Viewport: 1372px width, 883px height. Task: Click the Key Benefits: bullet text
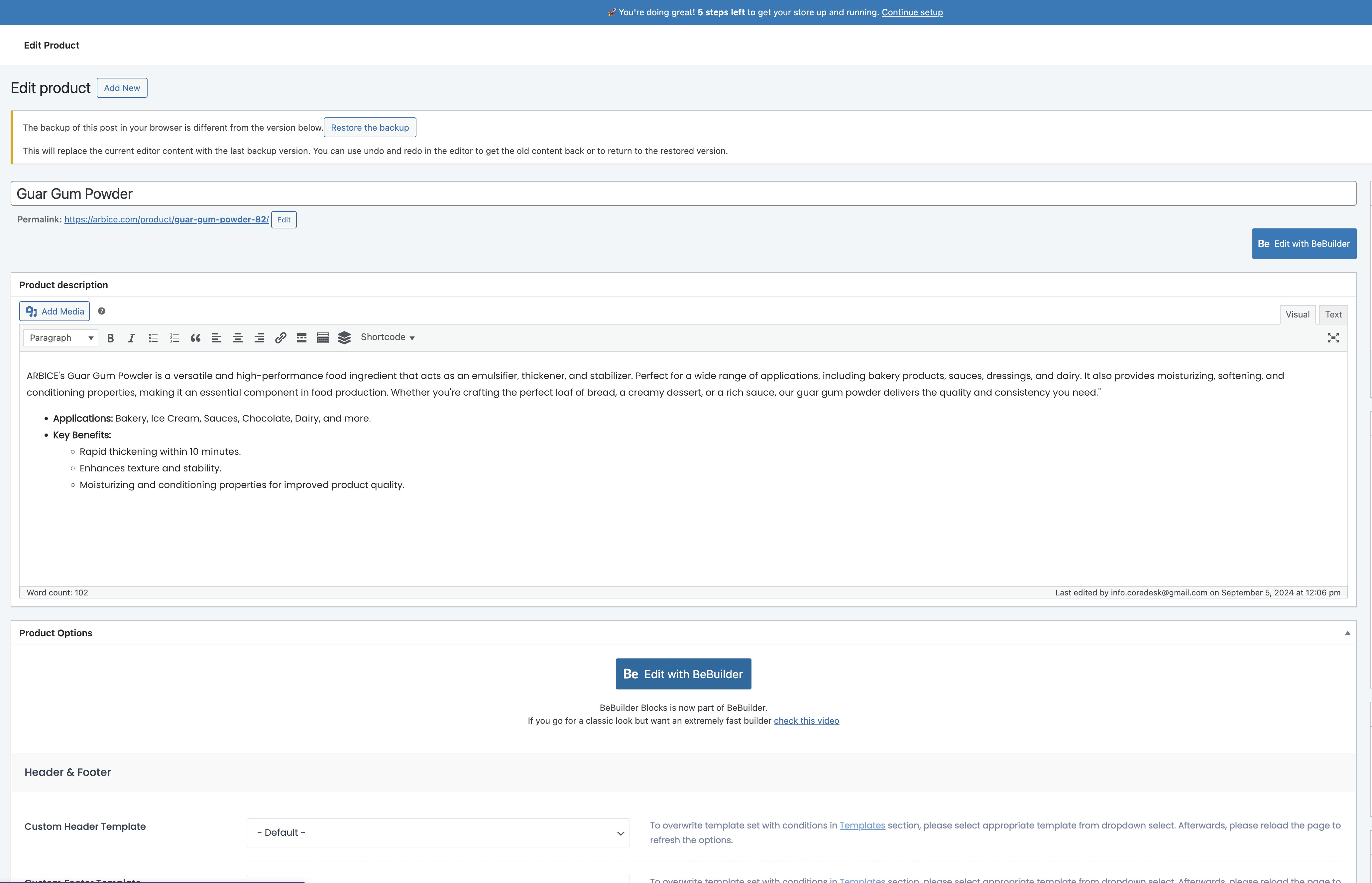pyautogui.click(x=82, y=435)
